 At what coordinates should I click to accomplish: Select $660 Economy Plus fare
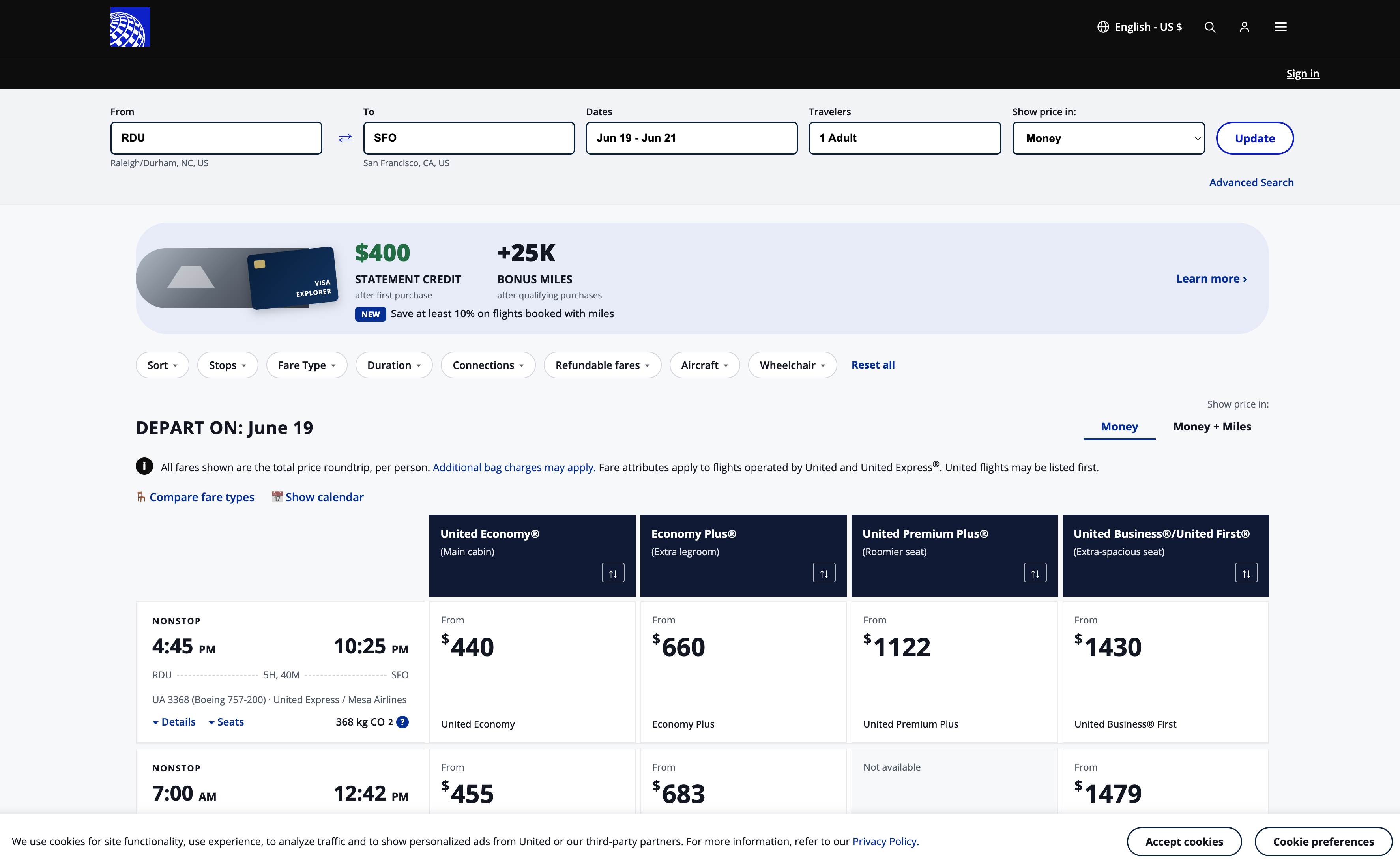743,672
